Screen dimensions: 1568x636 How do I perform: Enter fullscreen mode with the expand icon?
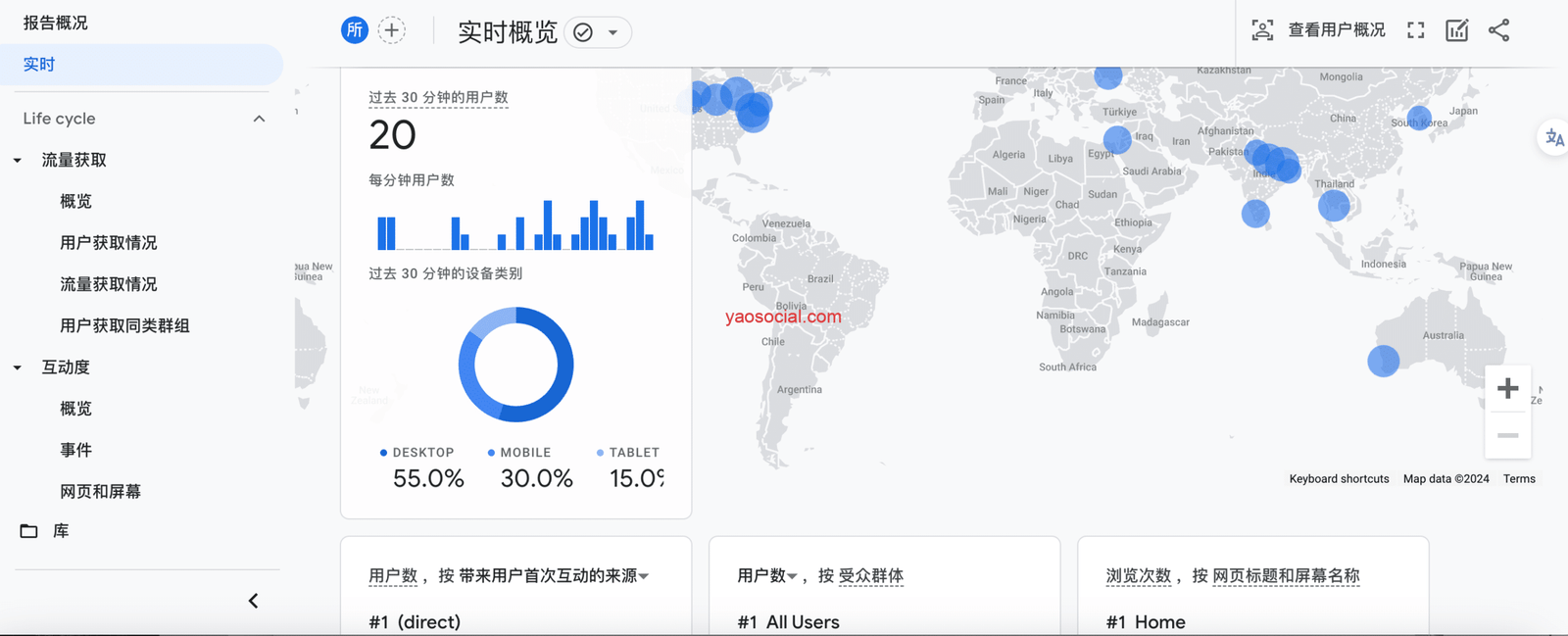(1415, 30)
